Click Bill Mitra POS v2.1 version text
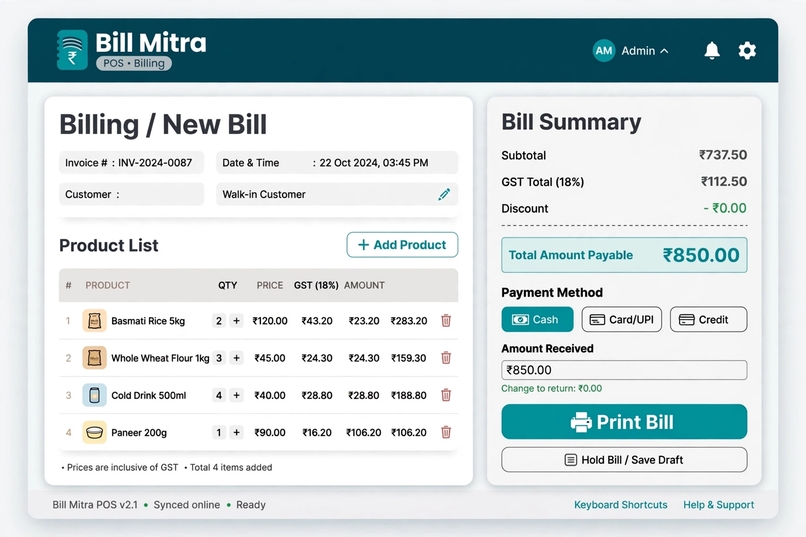 [95, 505]
